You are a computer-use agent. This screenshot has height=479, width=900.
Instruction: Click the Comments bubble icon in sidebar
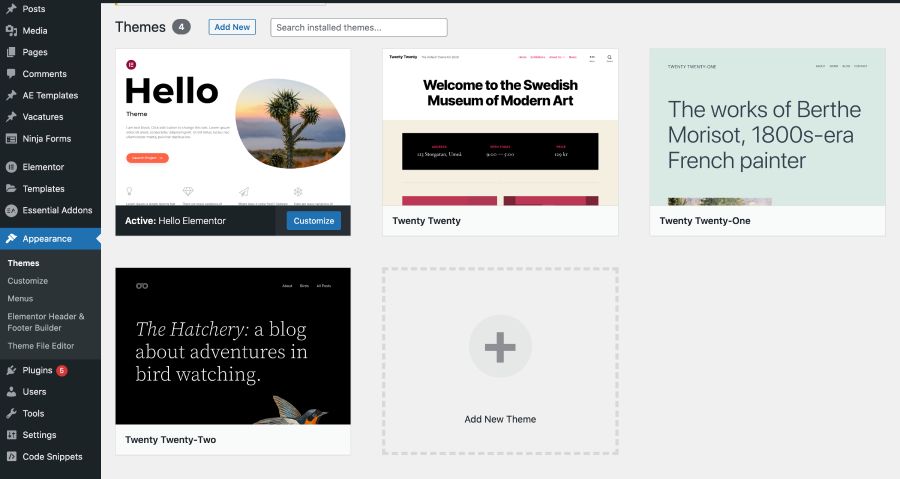click(x=11, y=73)
